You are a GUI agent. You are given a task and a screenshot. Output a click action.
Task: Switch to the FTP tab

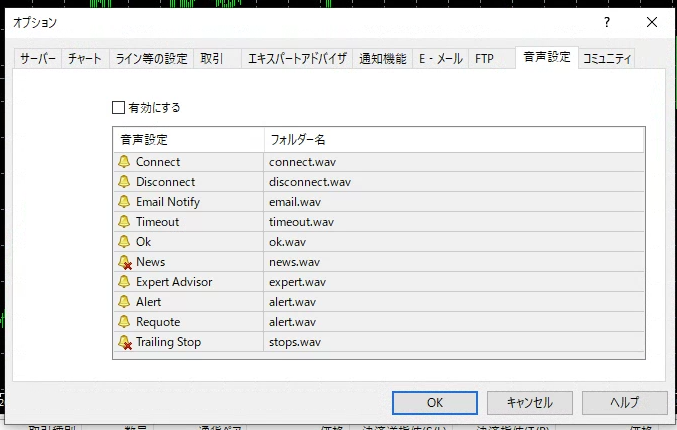[x=492, y=59]
